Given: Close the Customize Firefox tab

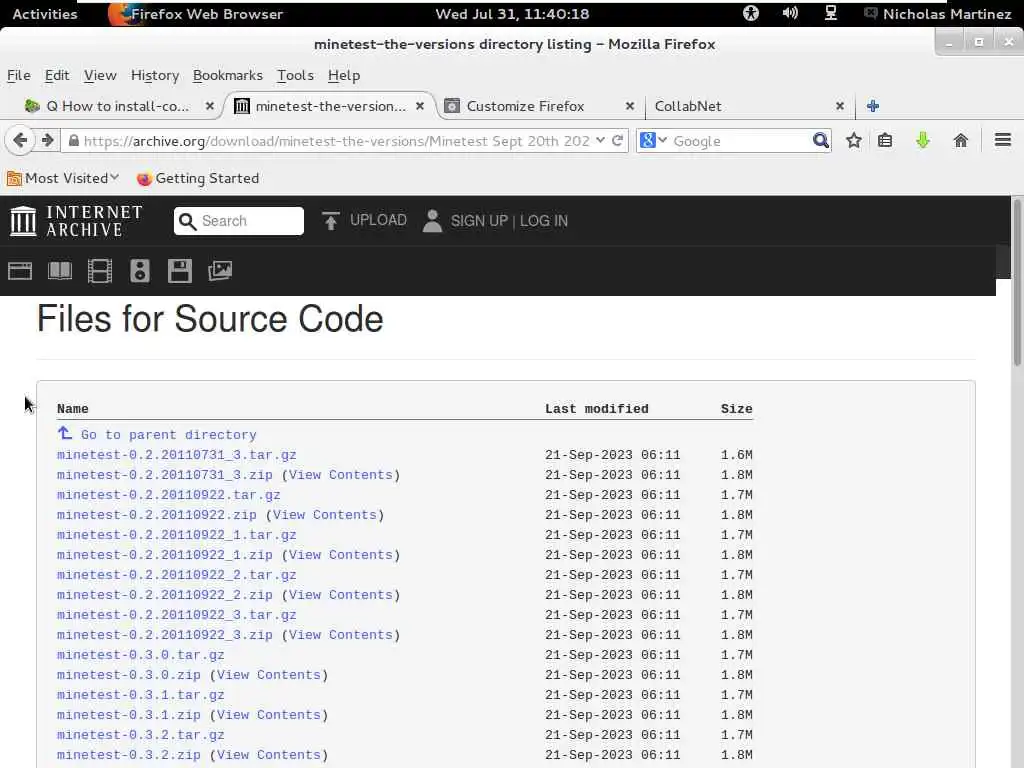Looking at the screenshot, I should pos(630,106).
